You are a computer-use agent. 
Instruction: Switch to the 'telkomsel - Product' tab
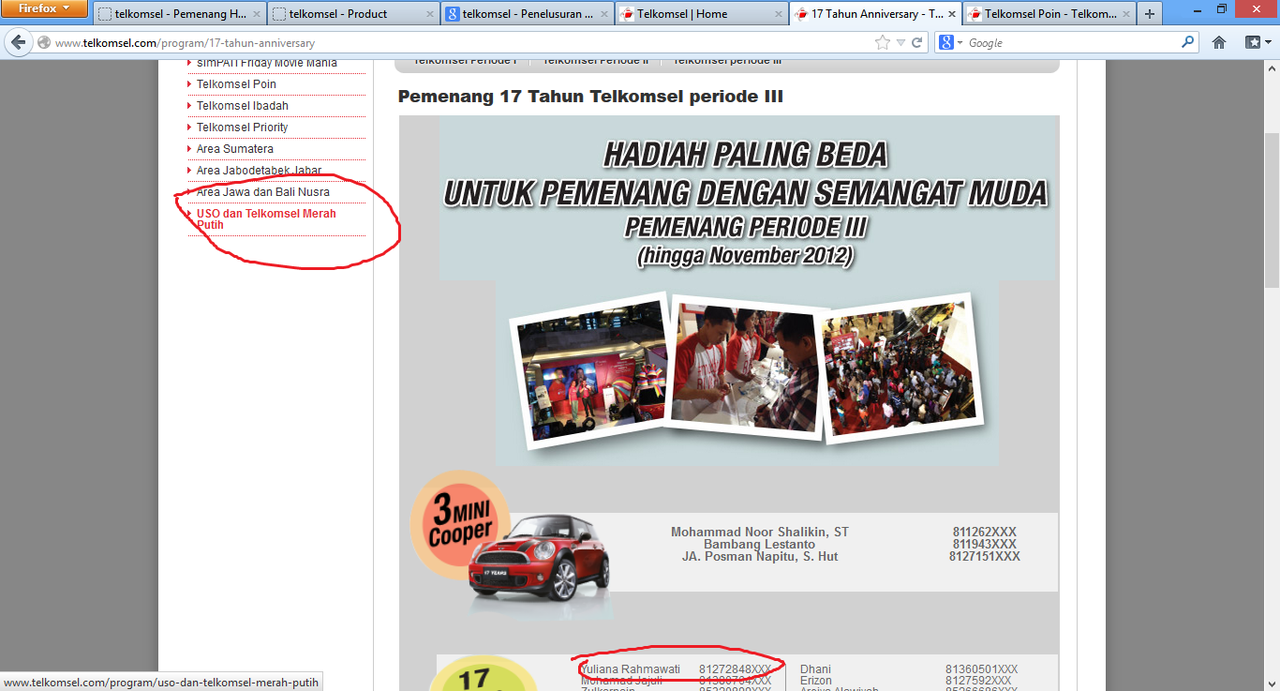click(353, 14)
